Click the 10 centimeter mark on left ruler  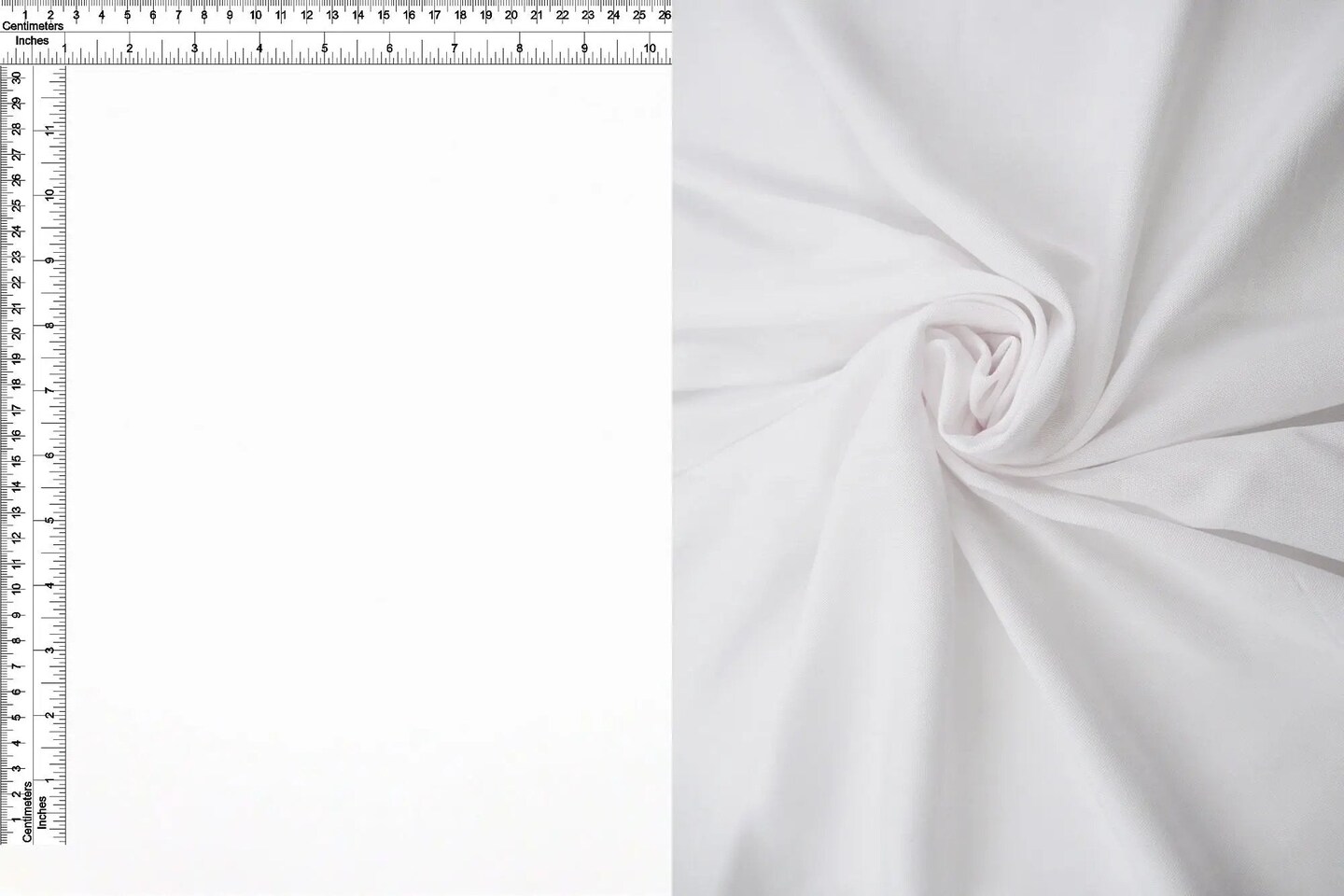point(17,590)
